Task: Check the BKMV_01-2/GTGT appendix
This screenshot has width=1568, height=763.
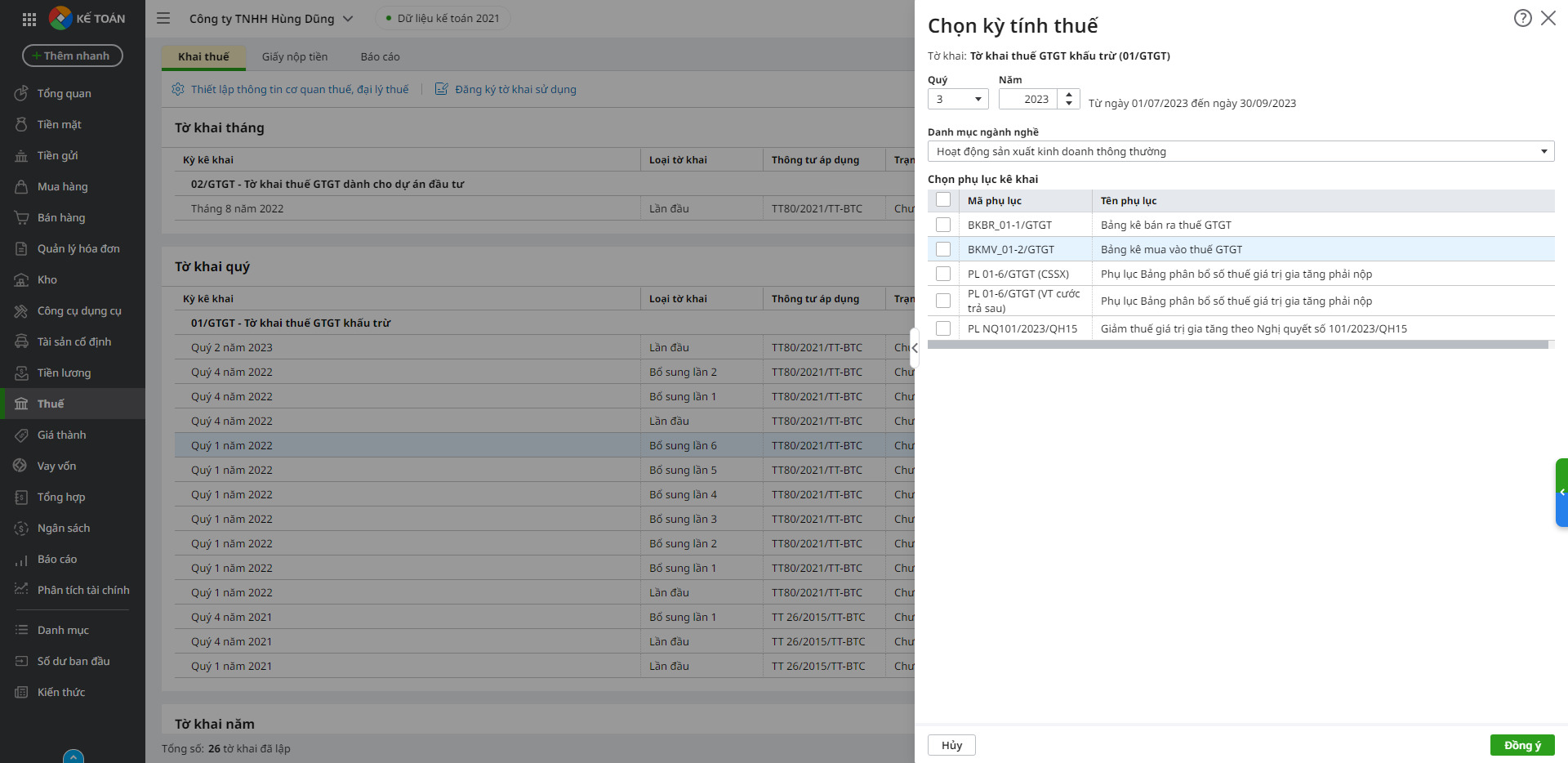Action: coord(943,249)
